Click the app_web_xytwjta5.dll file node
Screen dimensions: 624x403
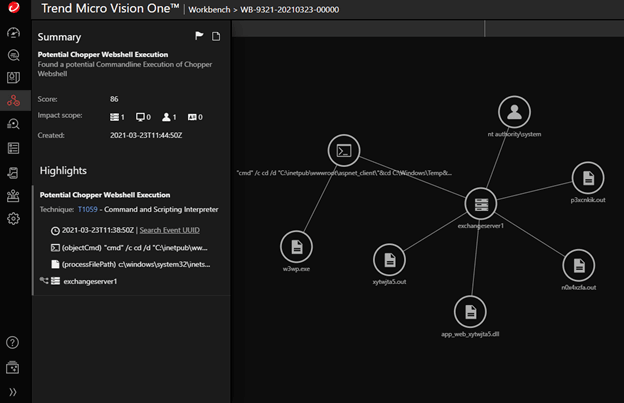469,310
